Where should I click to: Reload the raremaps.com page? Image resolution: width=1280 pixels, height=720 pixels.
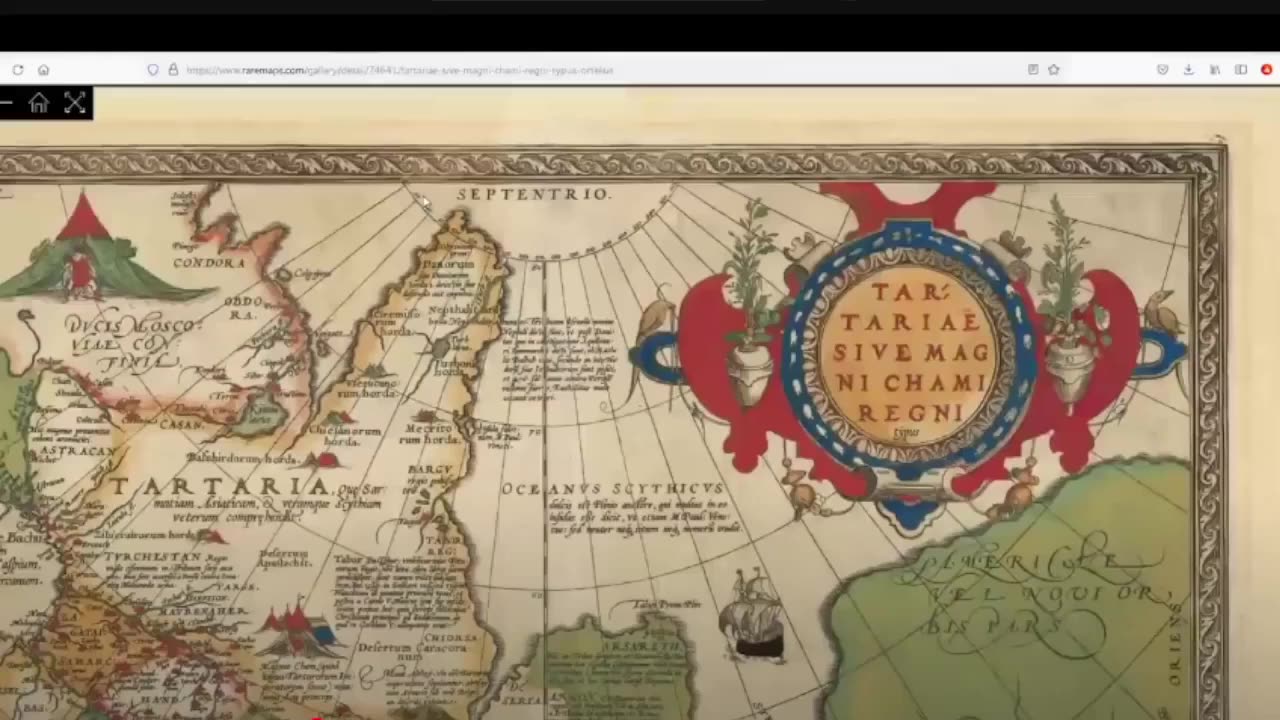tap(18, 70)
